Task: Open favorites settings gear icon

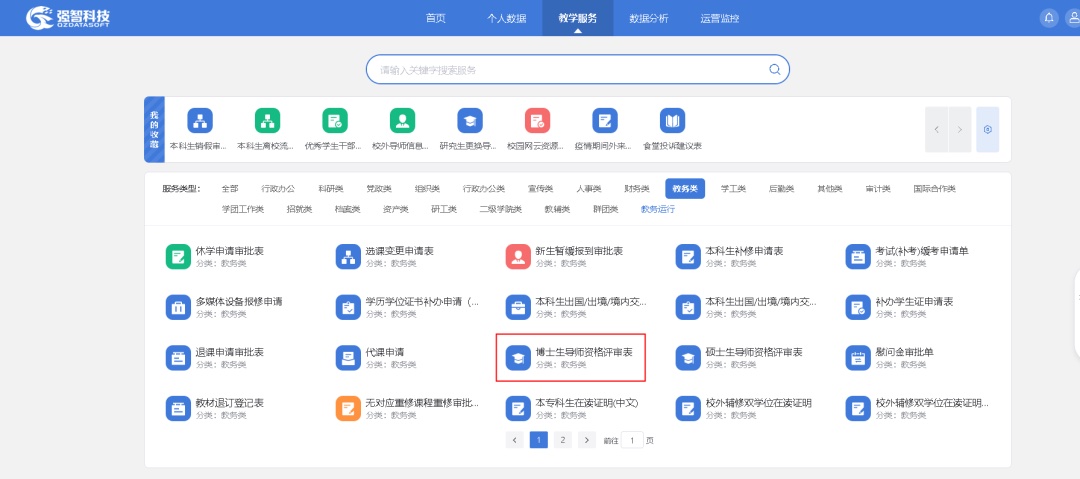Action: pos(987,130)
